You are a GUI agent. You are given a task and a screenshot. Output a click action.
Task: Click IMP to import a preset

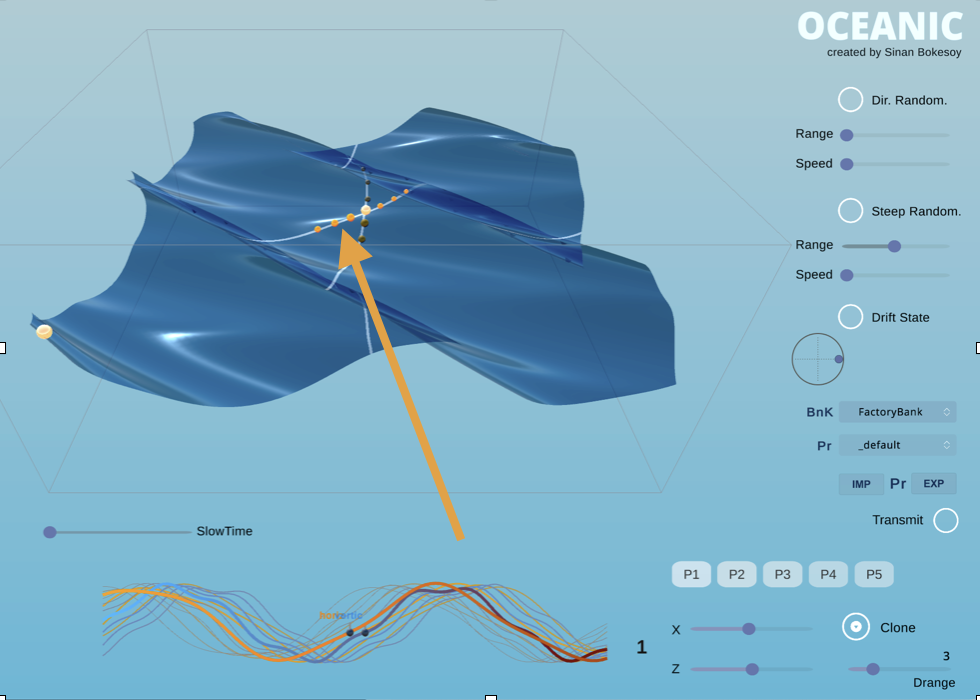point(861,483)
